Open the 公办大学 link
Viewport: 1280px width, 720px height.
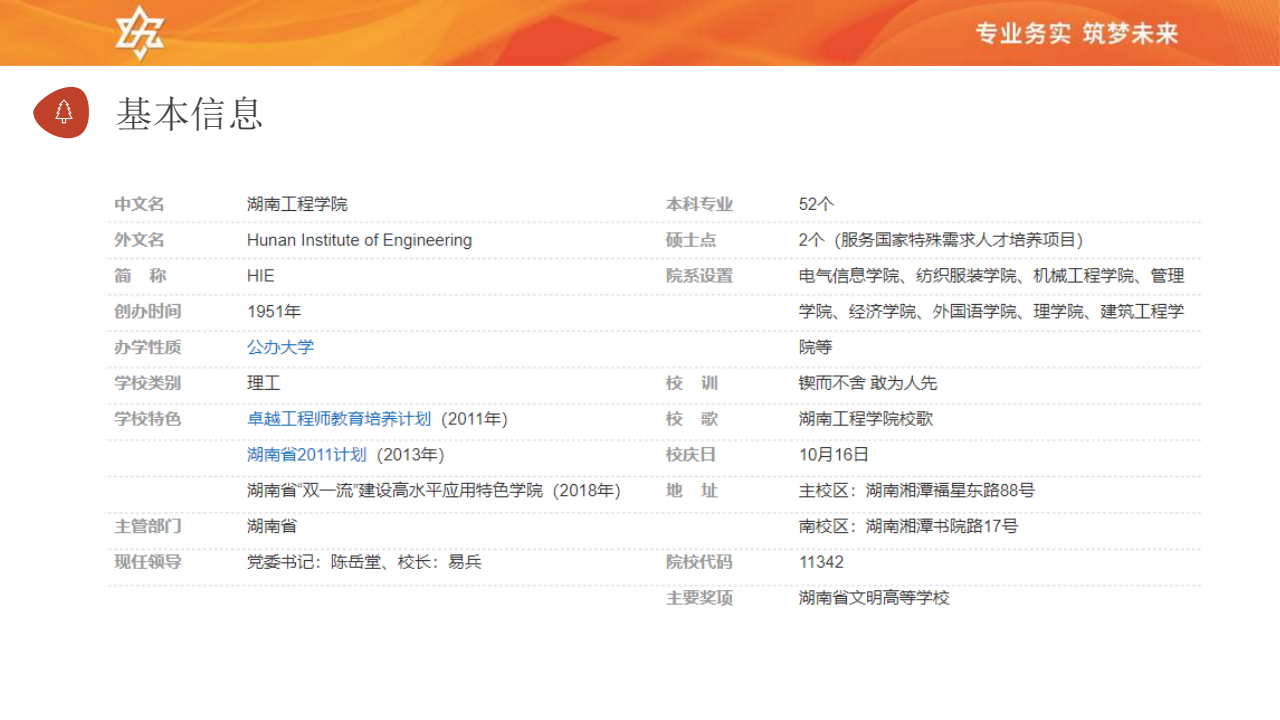[280, 347]
